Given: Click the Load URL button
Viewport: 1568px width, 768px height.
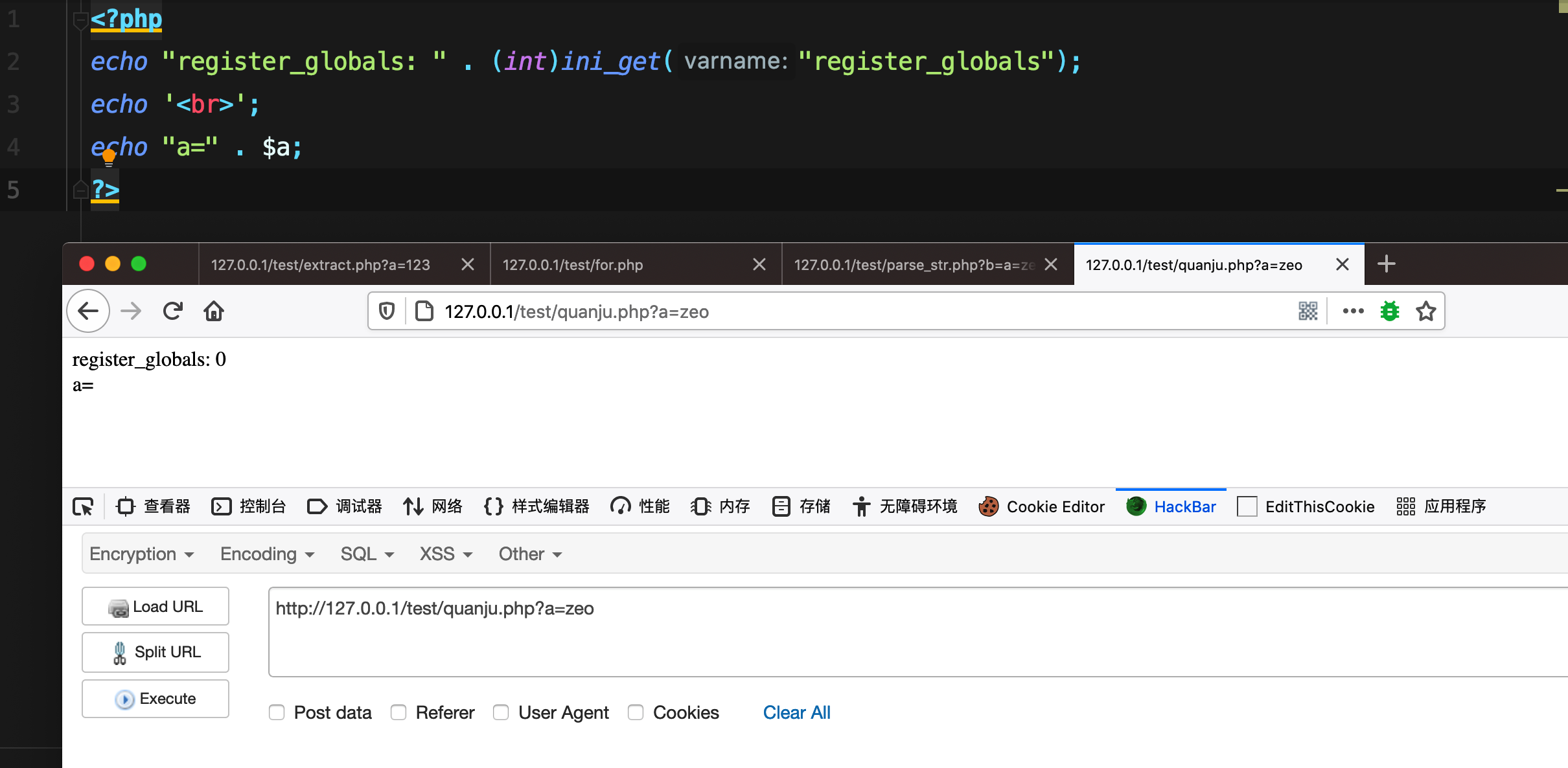Looking at the screenshot, I should point(156,607).
